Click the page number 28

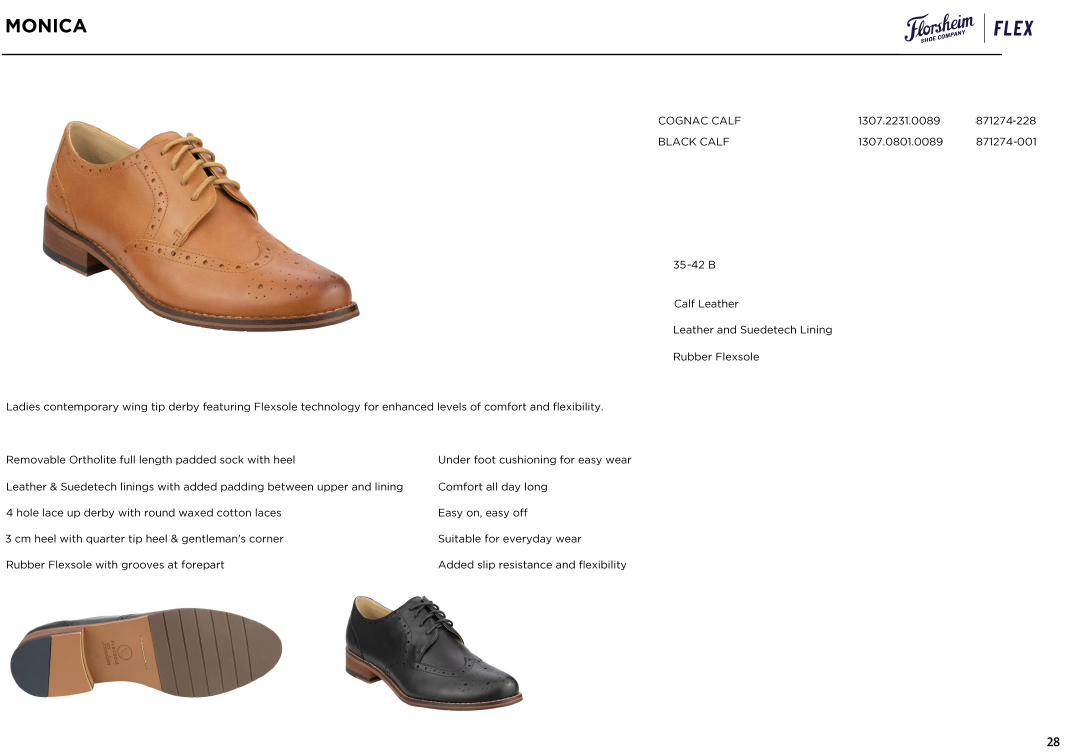click(1052, 742)
